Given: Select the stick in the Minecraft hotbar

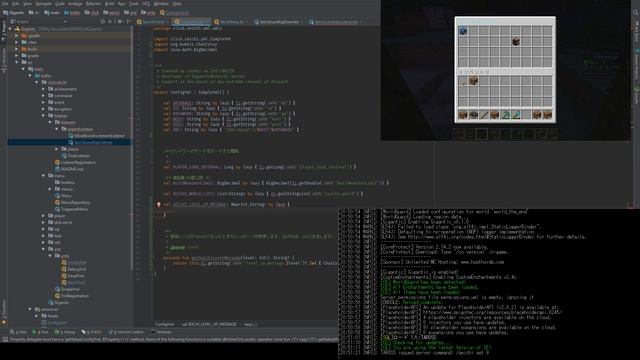Looking at the screenshot, I should [484, 116].
